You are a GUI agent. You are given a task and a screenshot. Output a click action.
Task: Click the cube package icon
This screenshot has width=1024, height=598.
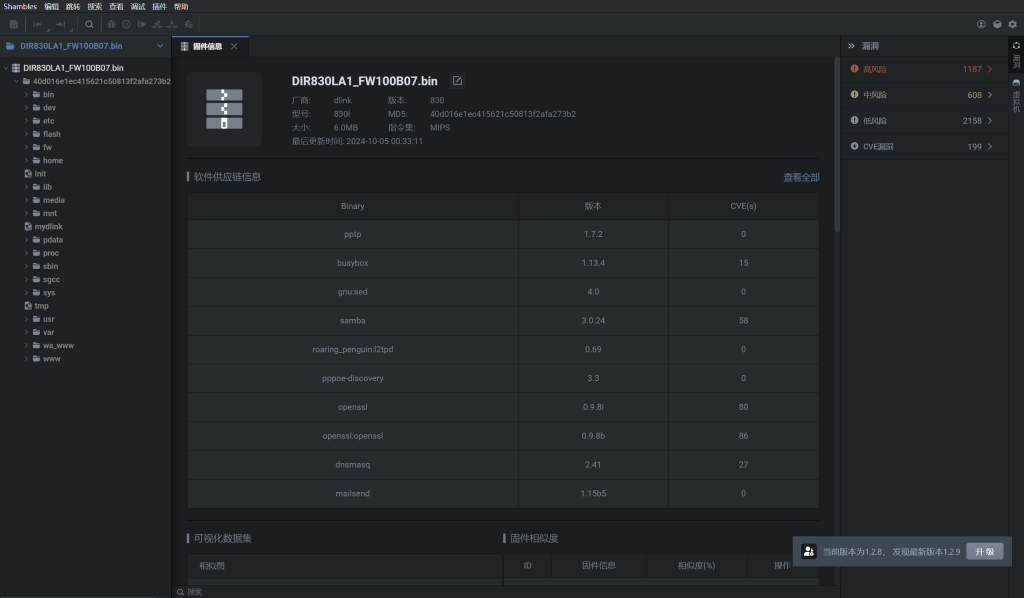click(997, 24)
